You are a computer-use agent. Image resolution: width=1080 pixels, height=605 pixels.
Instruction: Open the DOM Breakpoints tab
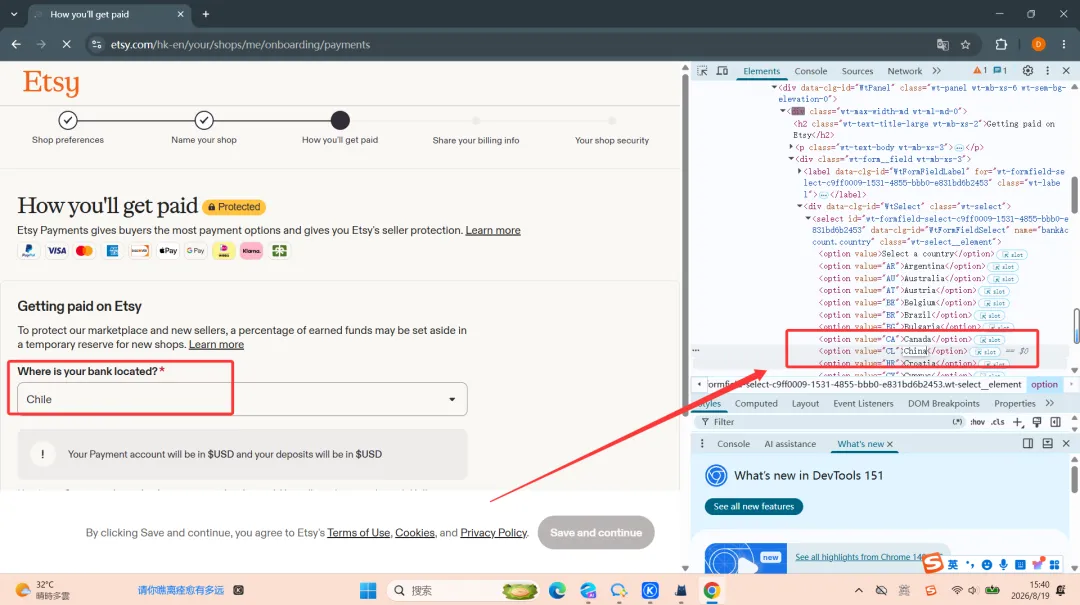coord(943,404)
